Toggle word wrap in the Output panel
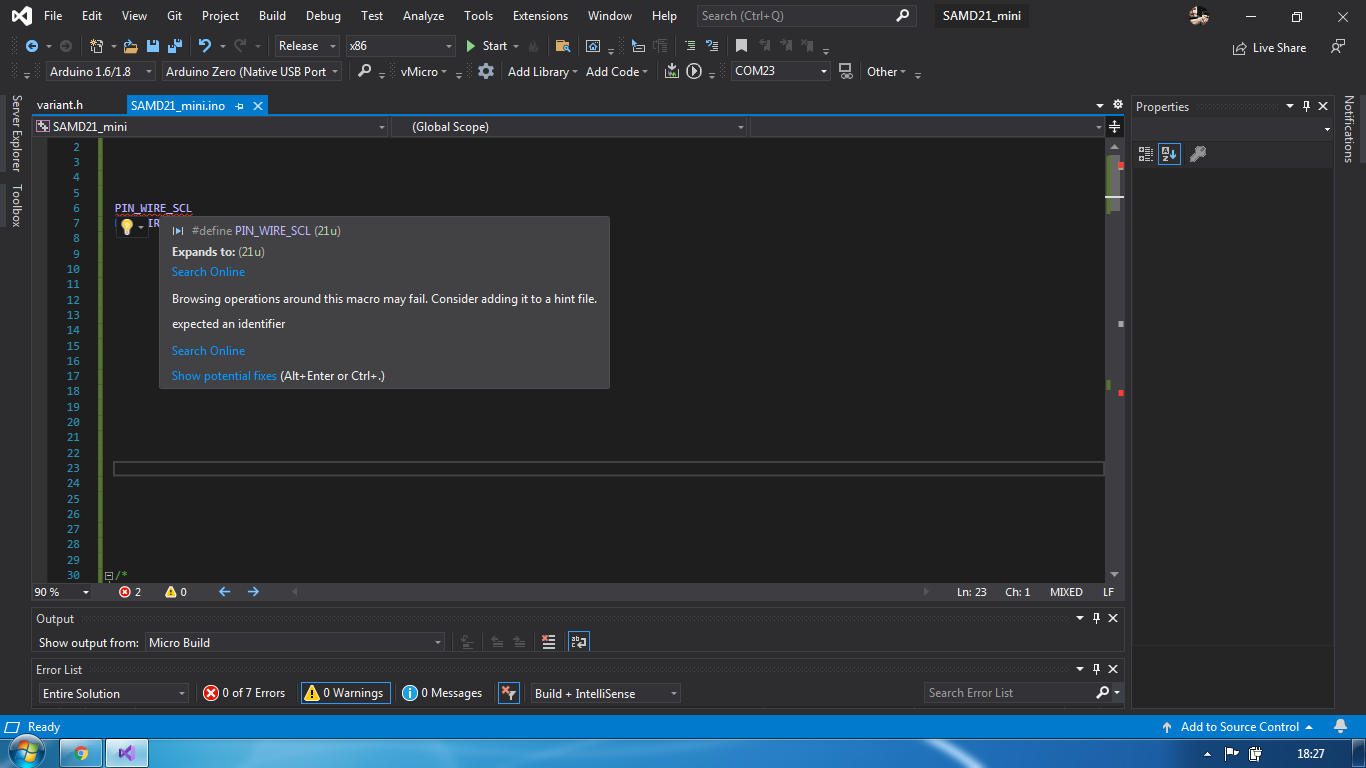The width and height of the screenshot is (1366, 768). click(579, 642)
